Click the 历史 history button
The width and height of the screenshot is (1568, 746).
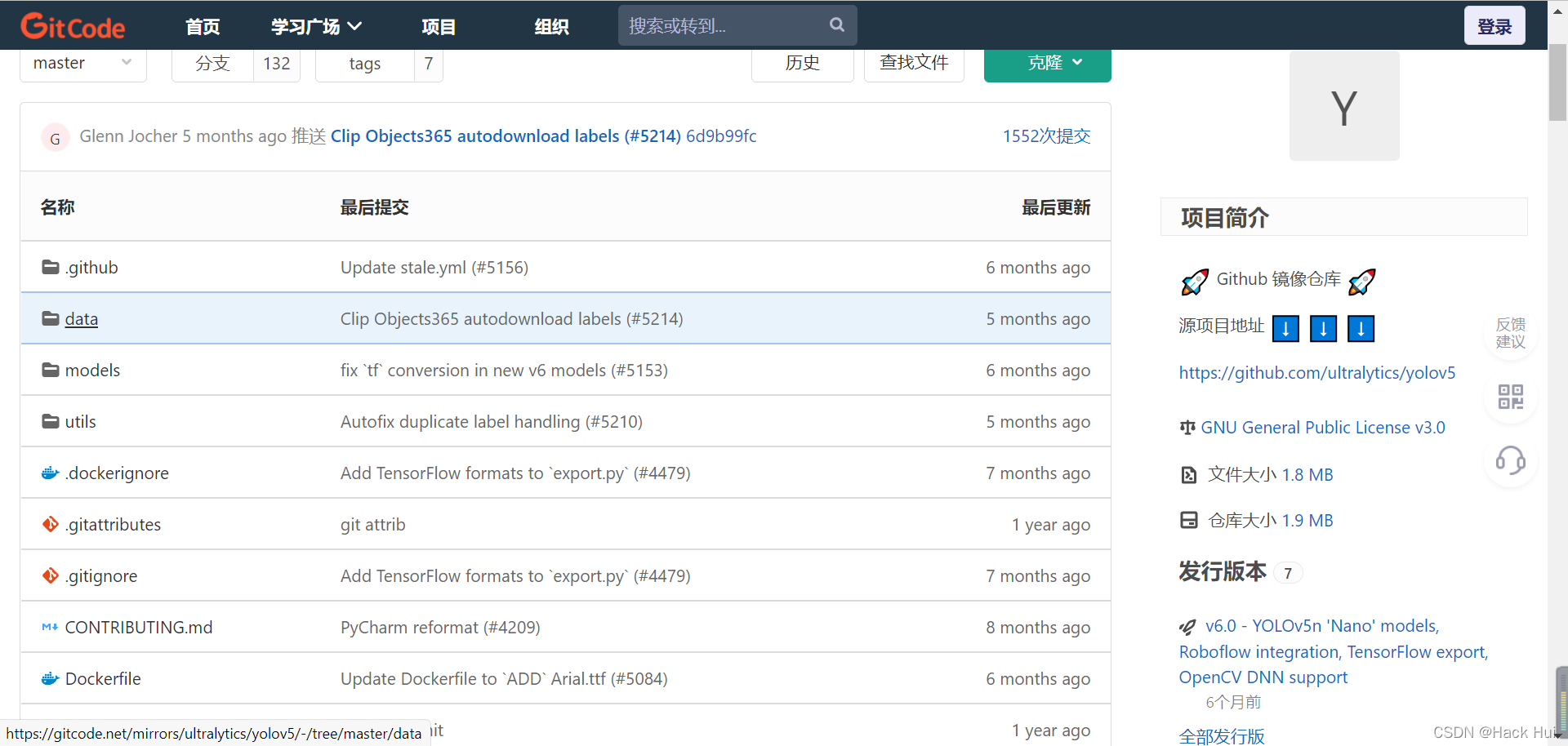803,64
